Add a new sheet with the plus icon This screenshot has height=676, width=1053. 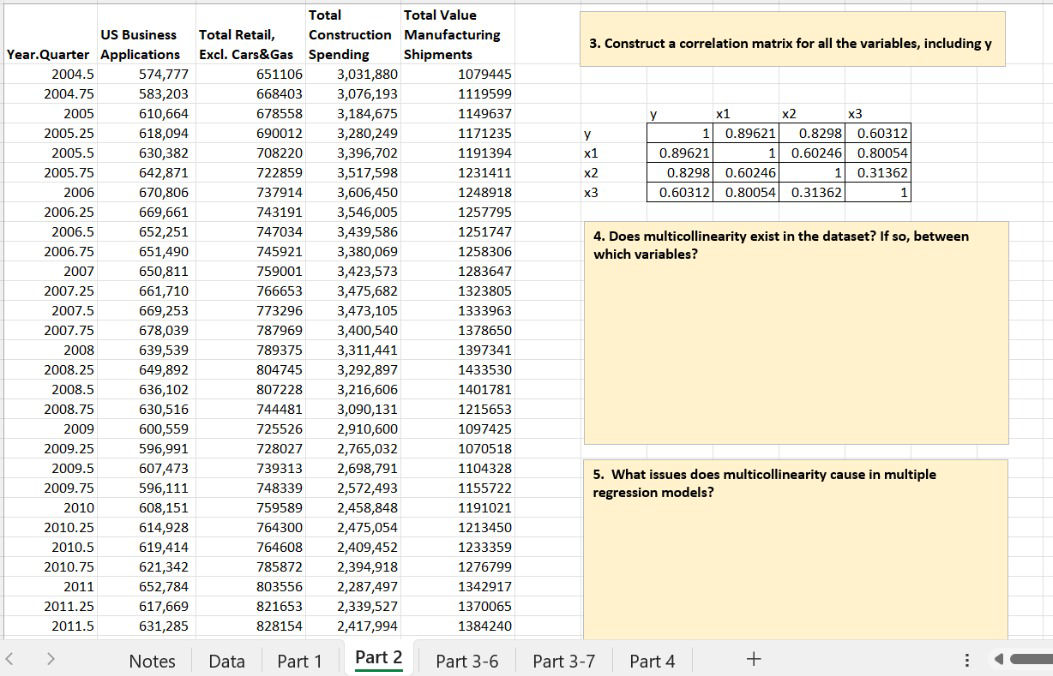[x=752, y=658]
